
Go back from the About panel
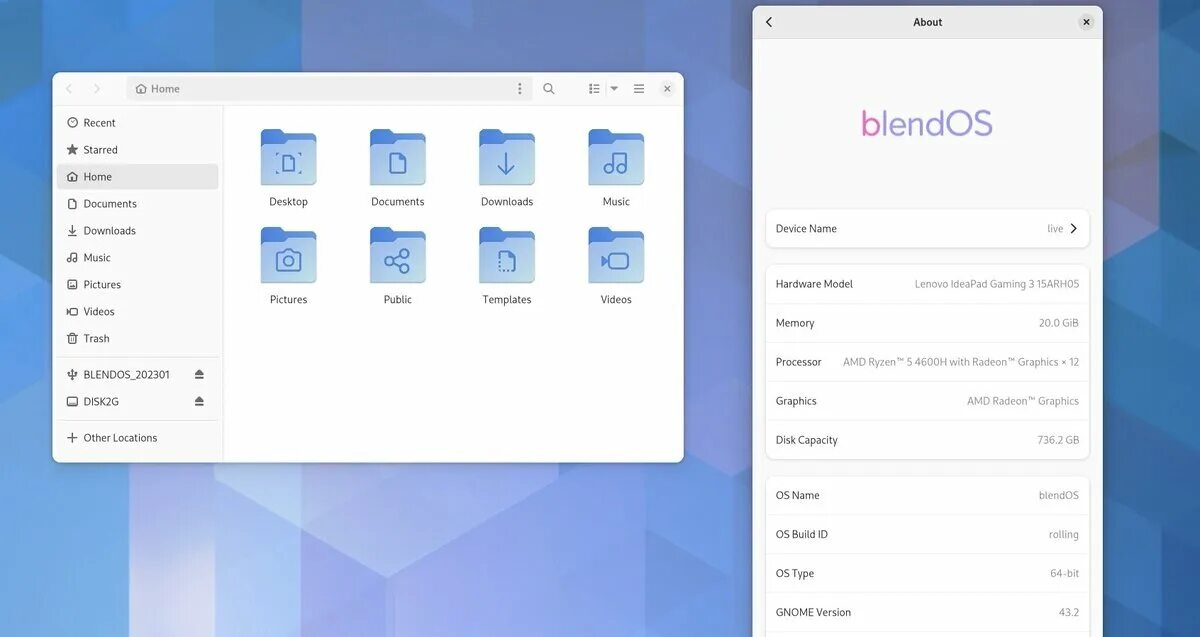pyautogui.click(x=769, y=22)
